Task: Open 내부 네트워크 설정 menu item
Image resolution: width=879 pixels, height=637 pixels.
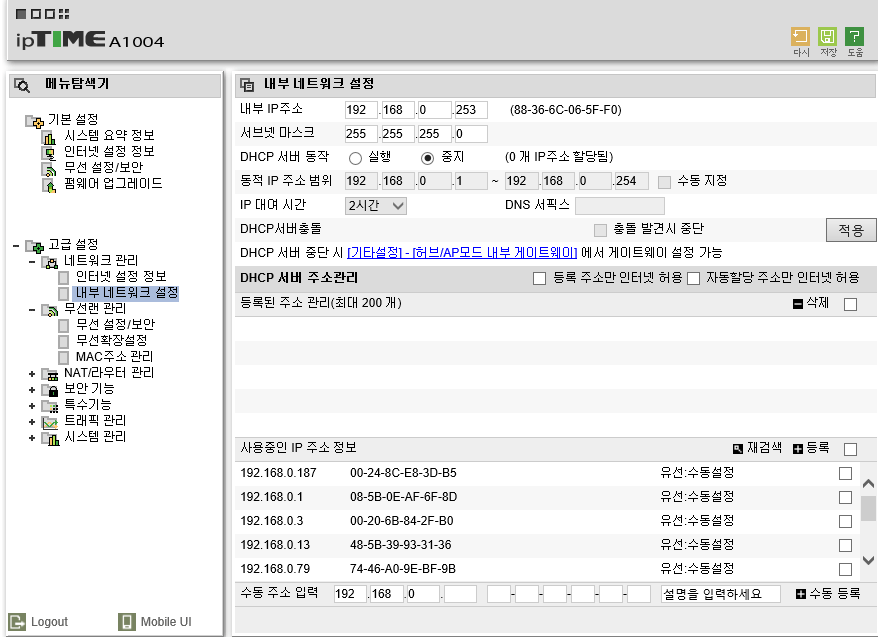Action: coord(127,293)
